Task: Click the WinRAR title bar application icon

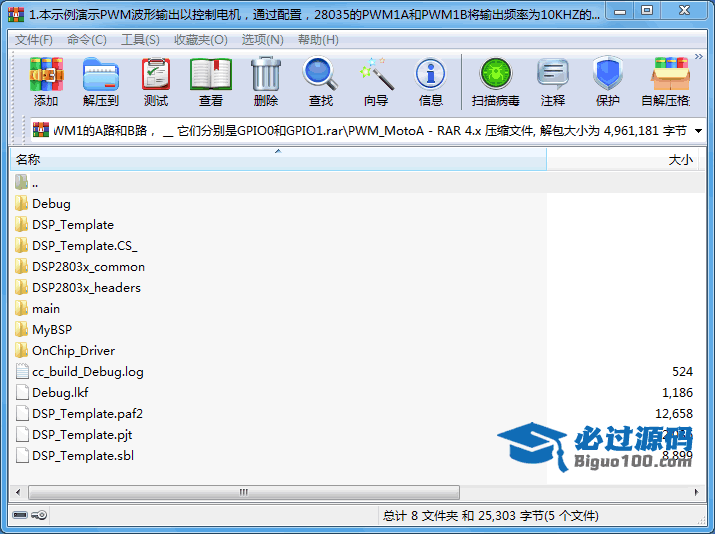Action: click(x=16, y=14)
